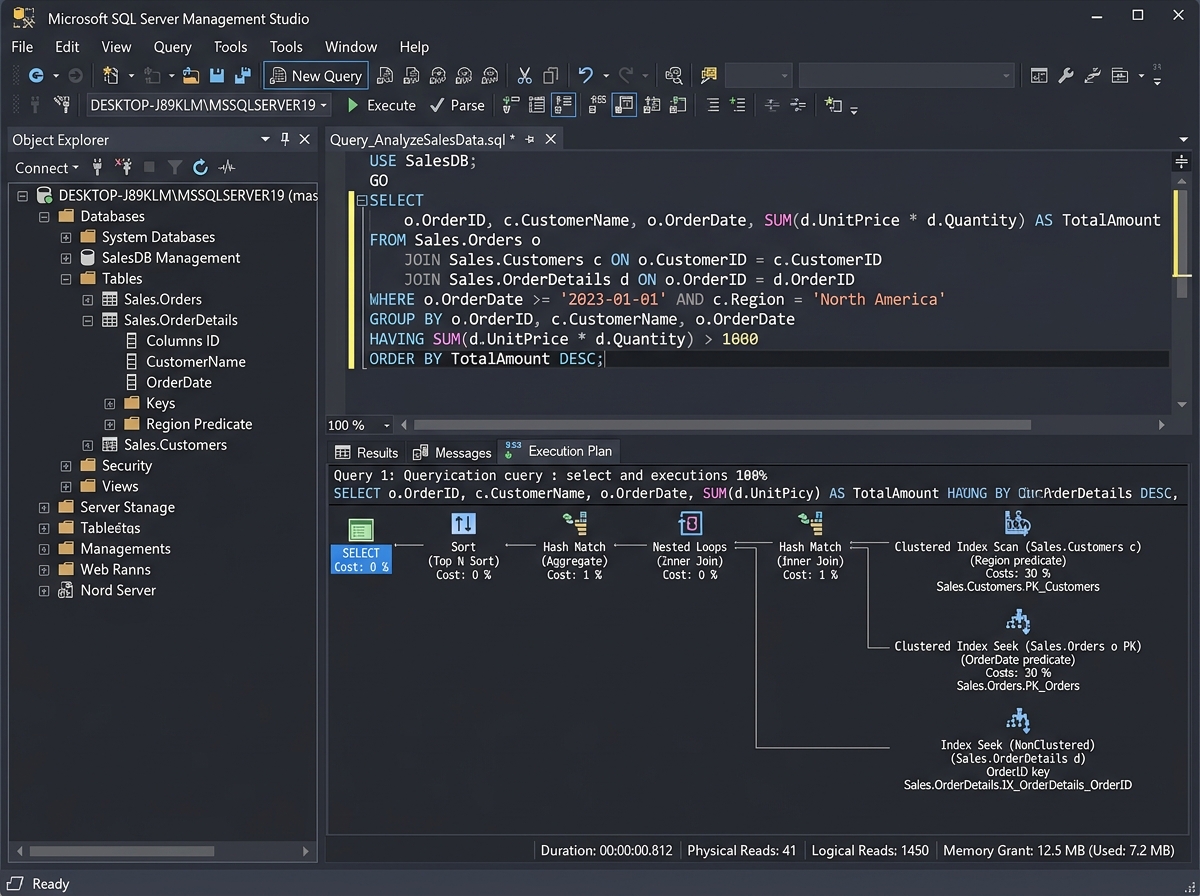The image size is (1200, 896).
Task: Switch to the Results tab
Action: (x=367, y=452)
